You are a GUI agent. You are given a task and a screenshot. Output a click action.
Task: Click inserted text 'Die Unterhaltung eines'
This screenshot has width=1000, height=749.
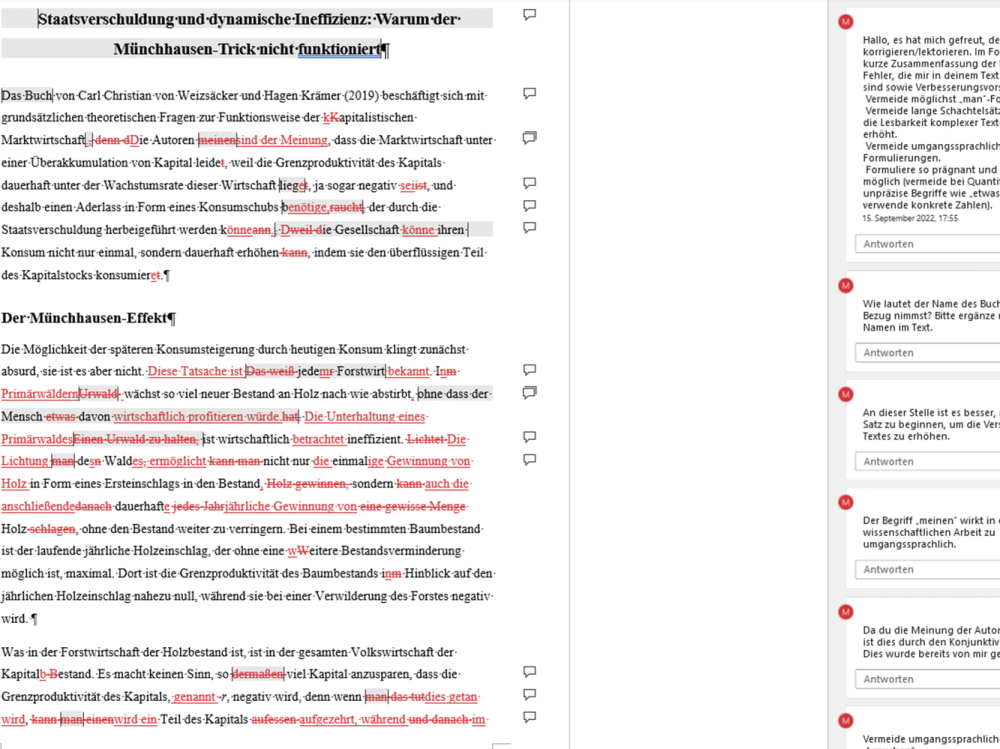coord(365,417)
